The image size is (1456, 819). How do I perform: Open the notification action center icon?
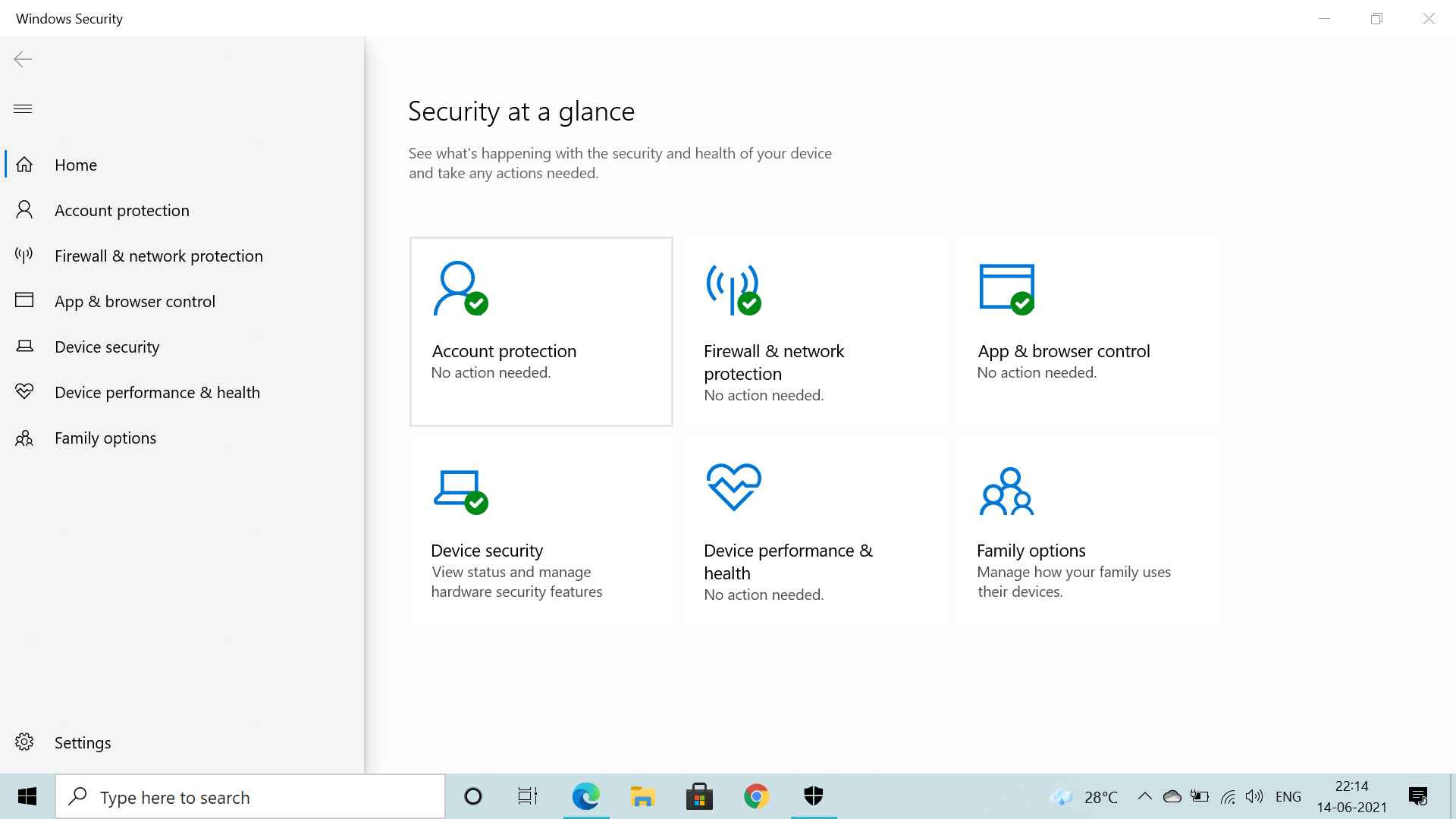[1418, 796]
